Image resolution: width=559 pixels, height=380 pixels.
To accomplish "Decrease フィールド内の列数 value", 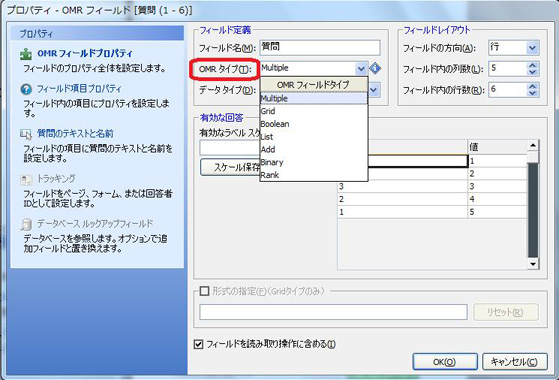I will 533,72.
